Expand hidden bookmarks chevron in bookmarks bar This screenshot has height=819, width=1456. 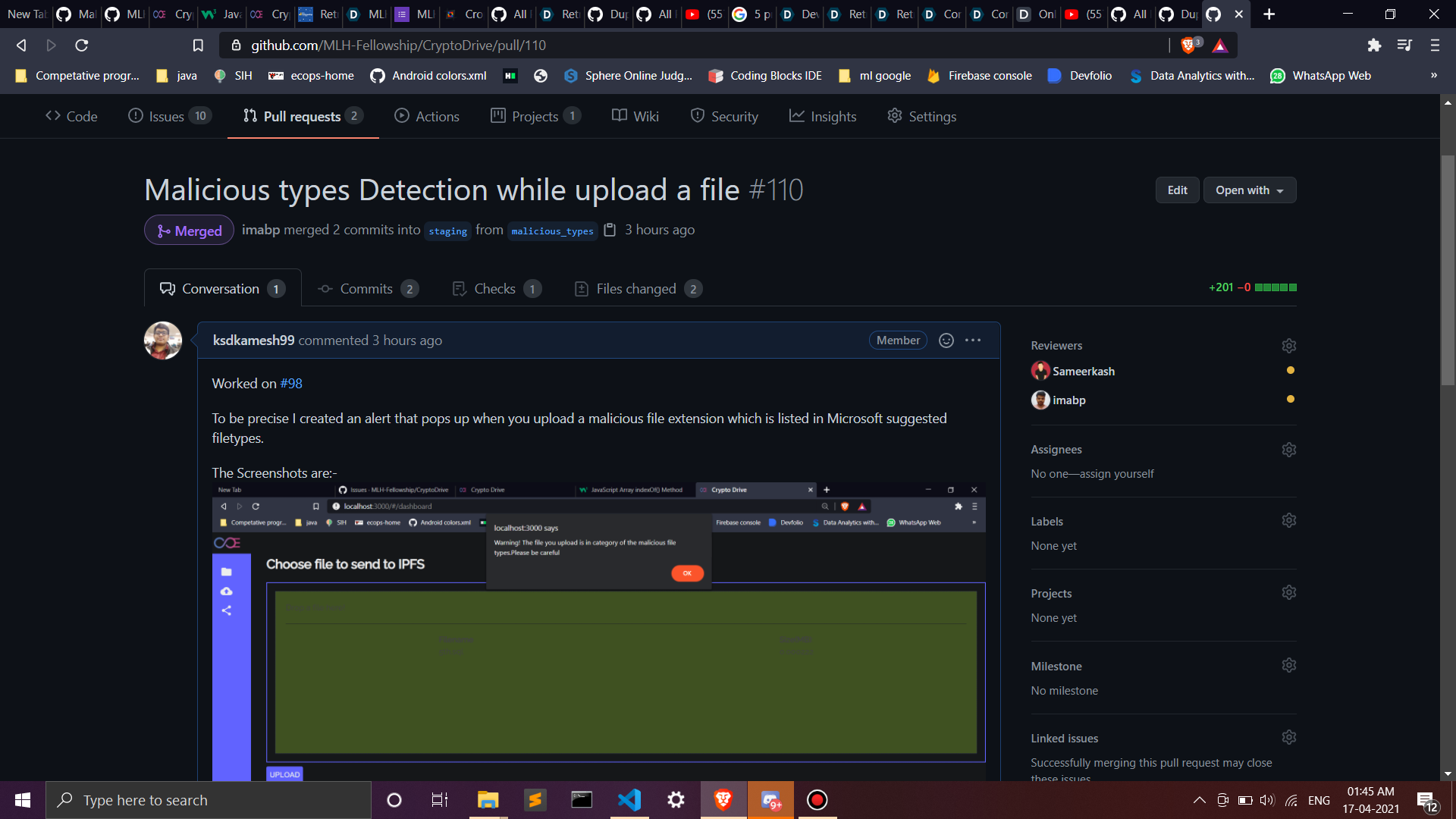coord(1433,75)
